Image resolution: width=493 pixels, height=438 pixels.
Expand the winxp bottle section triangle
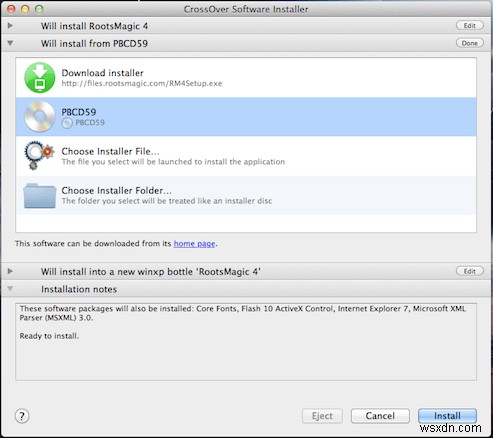tap(10, 271)
